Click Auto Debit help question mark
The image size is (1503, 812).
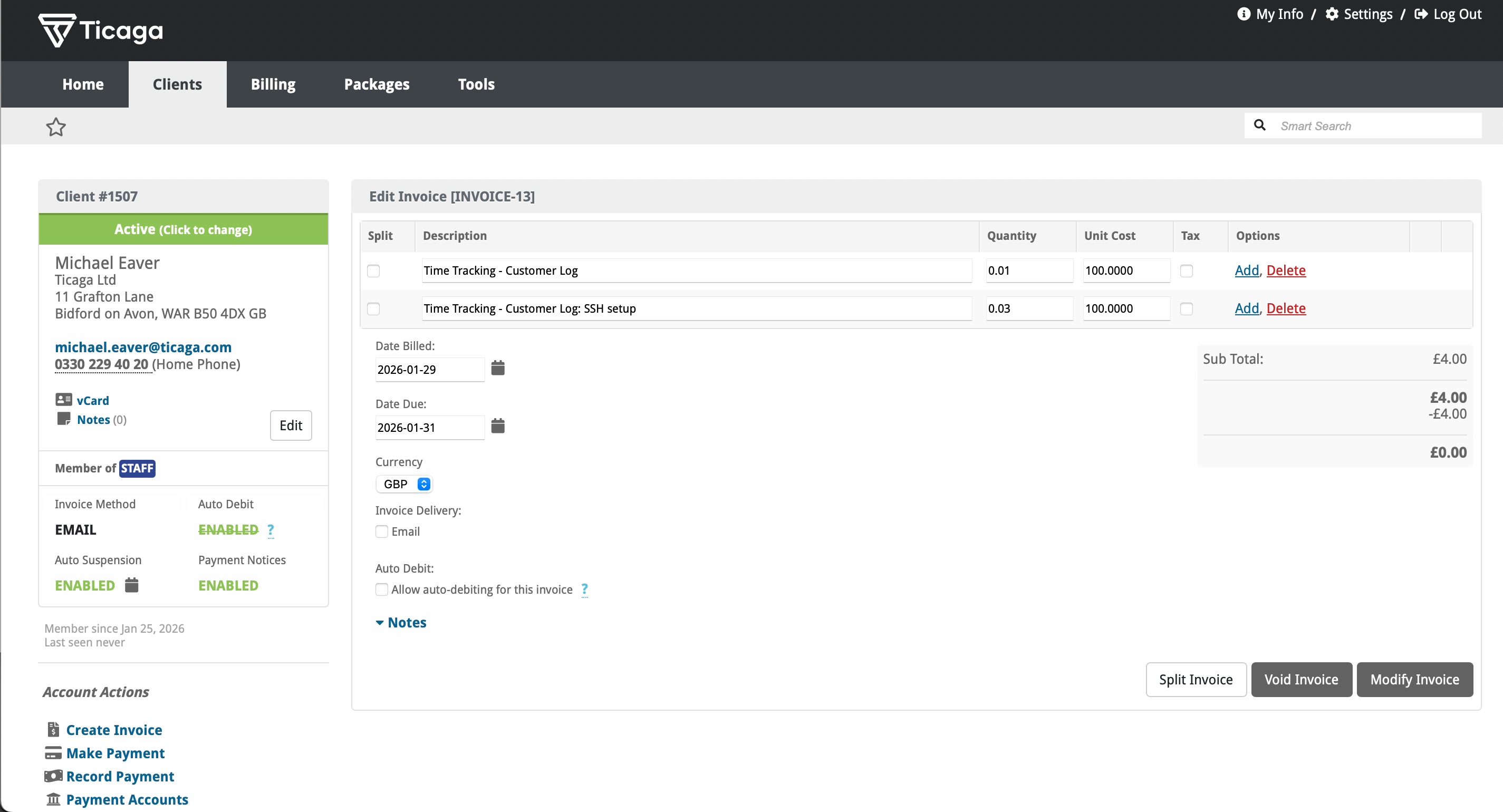coord(271,530)
